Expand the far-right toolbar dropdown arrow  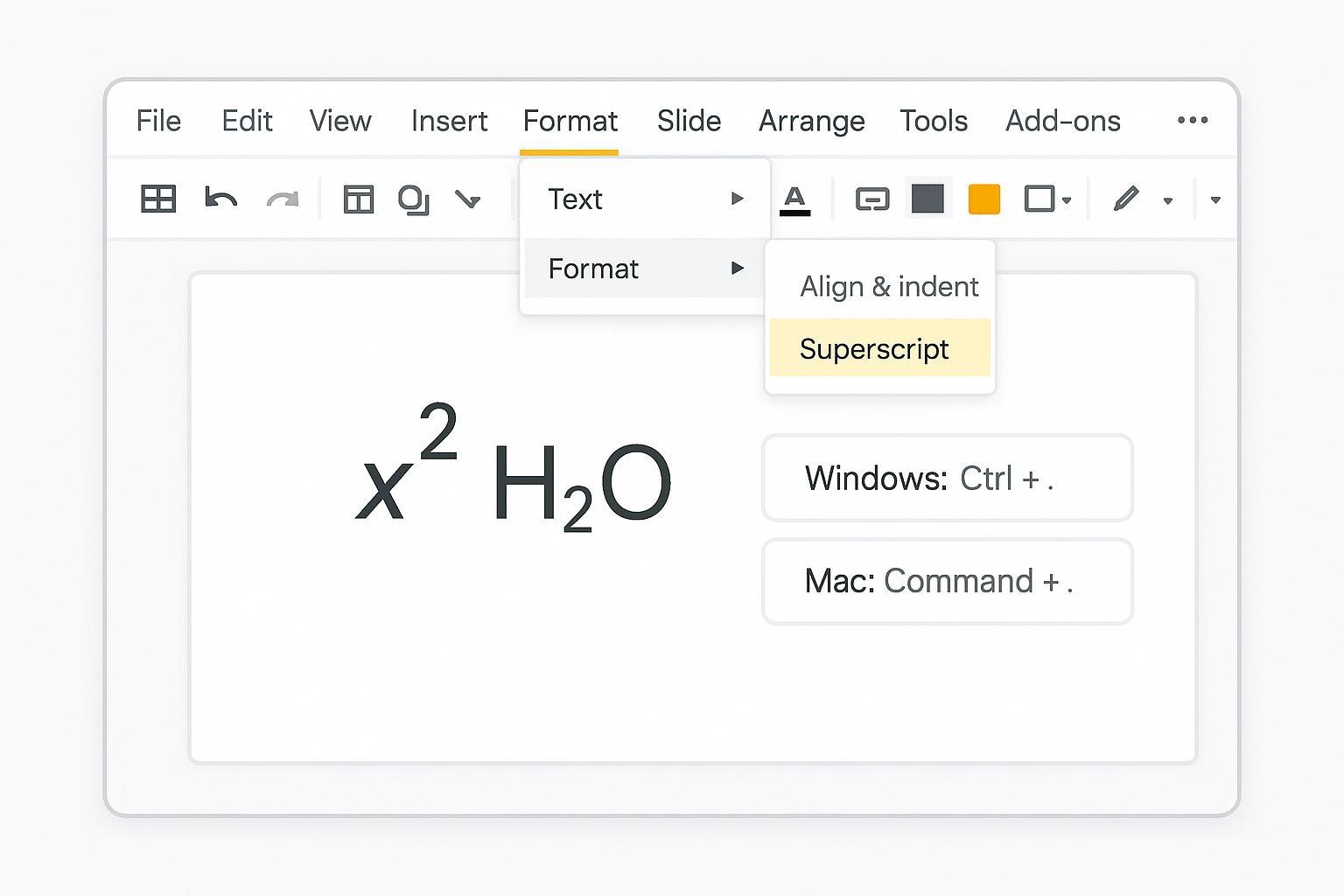click(1215, 200)
